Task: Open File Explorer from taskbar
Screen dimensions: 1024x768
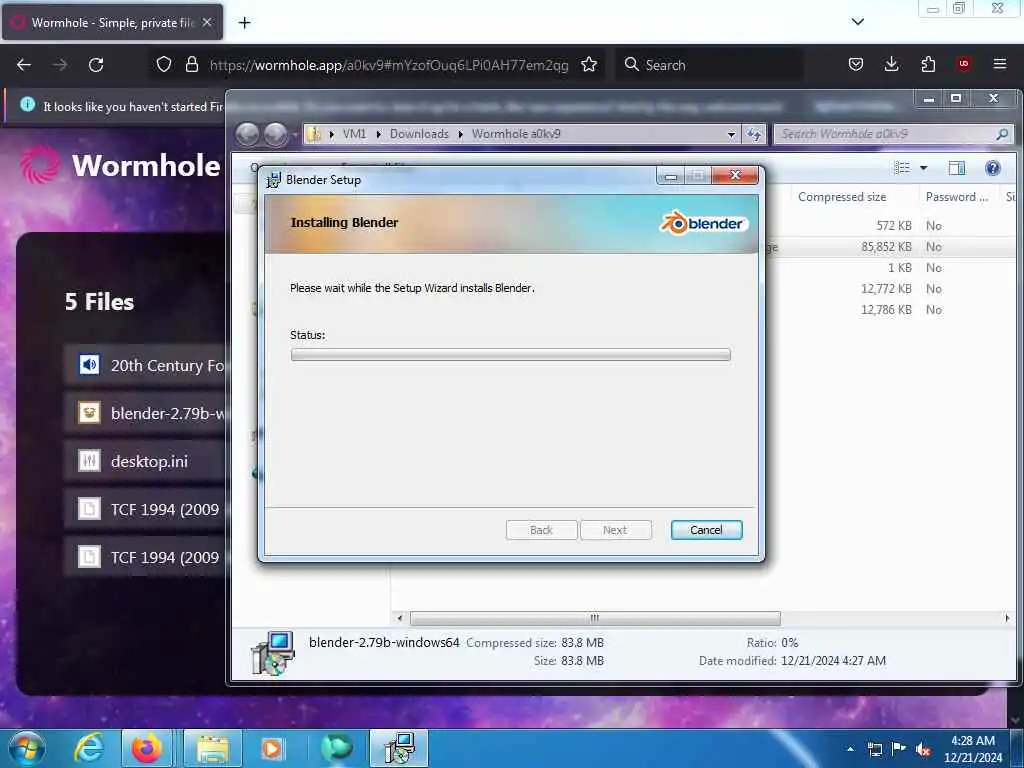Action: click(212, 748)
